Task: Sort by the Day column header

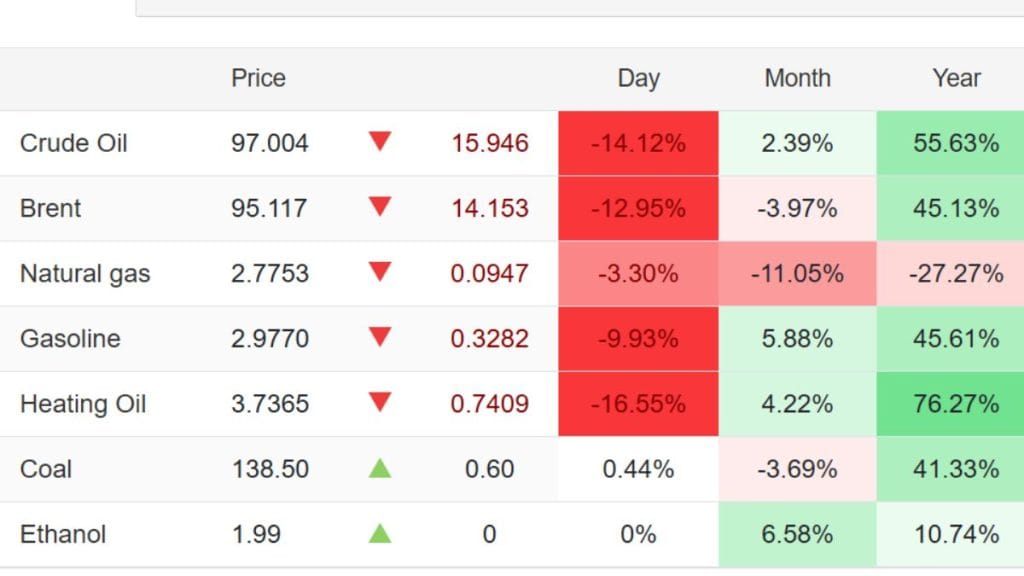Action: [x=638, y=78]
